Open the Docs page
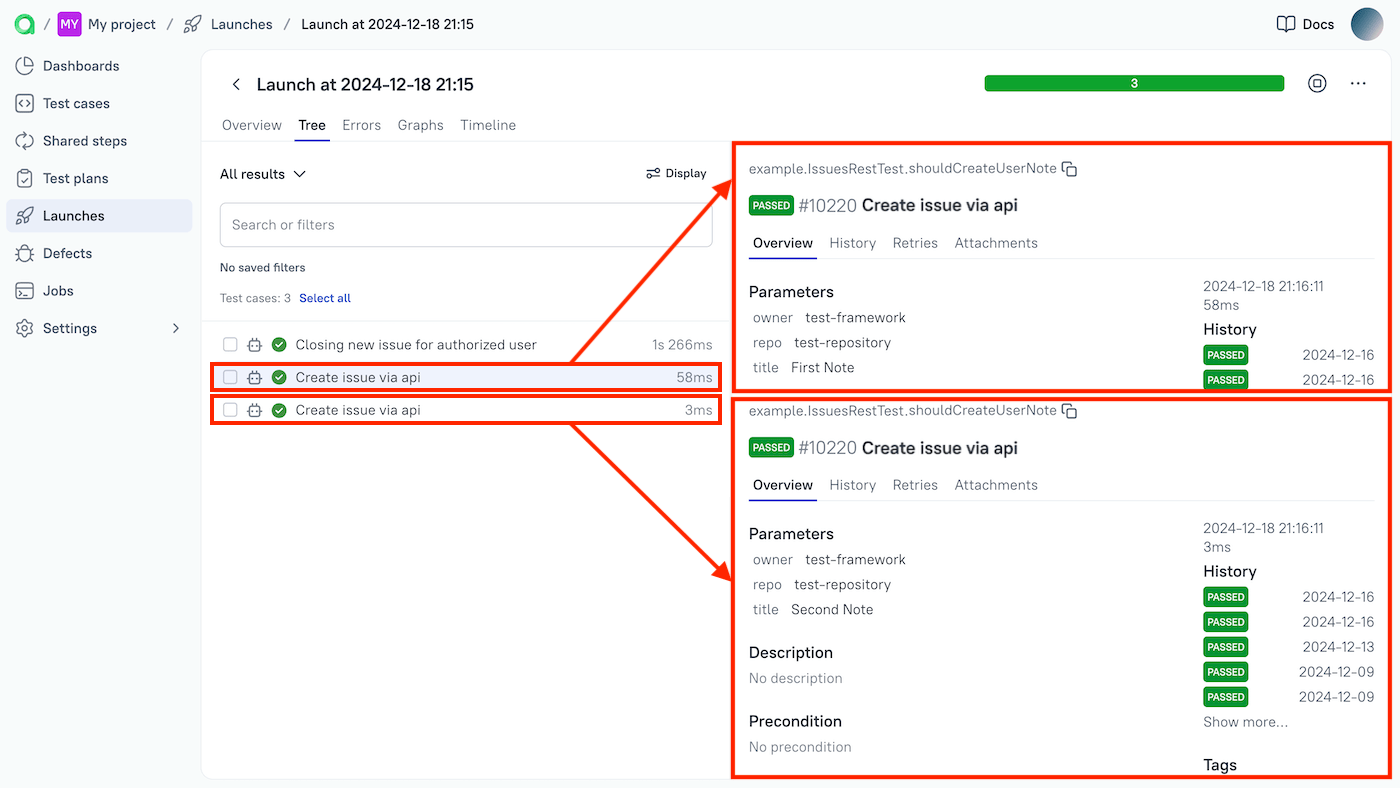Viewport: 1400px width, 788px height. click(x=1304, y=24)
